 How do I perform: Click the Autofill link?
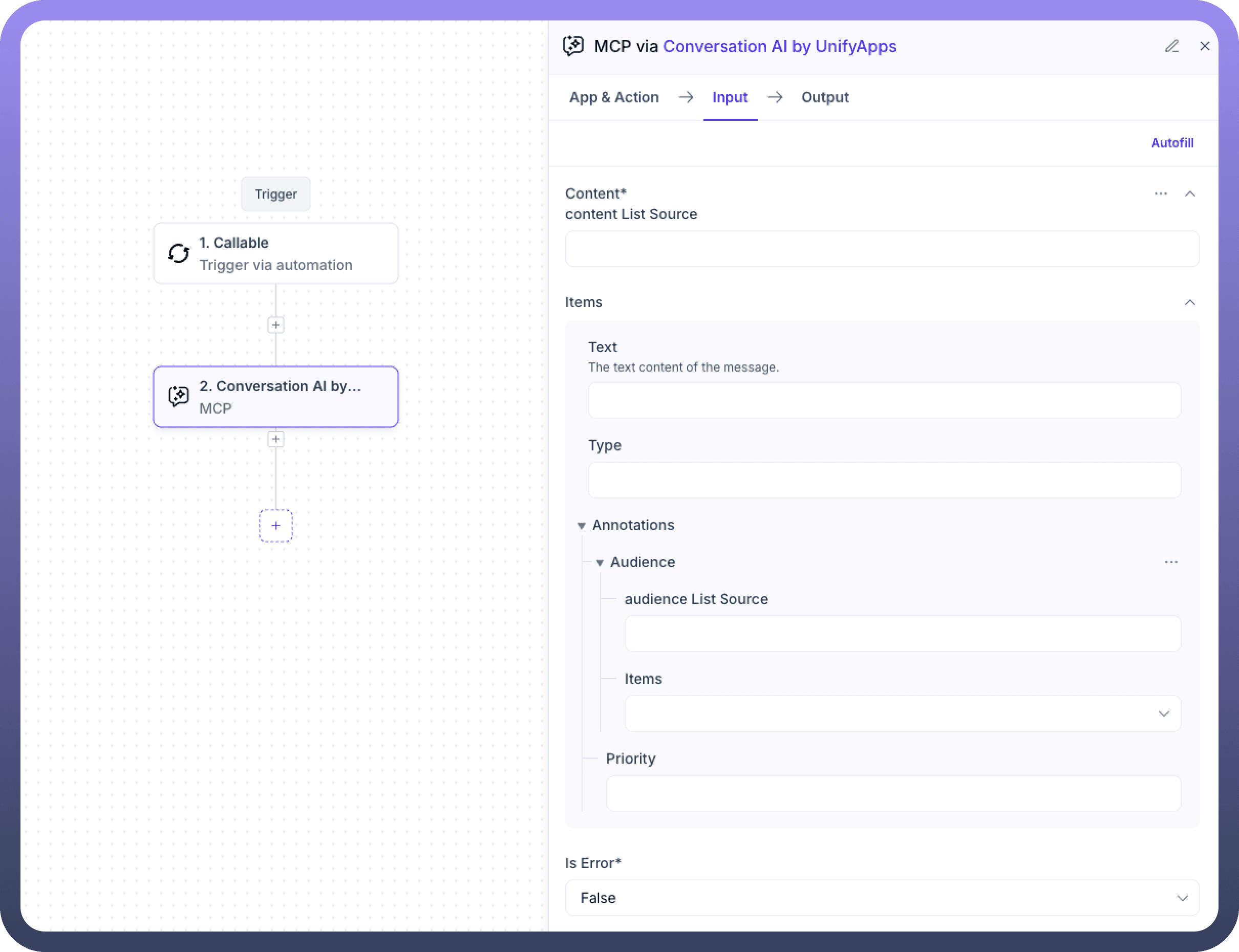(1171, 143)
